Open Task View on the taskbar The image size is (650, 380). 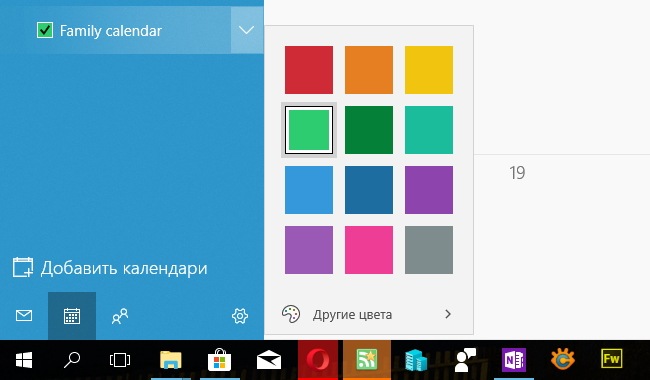tap(120, 360)
